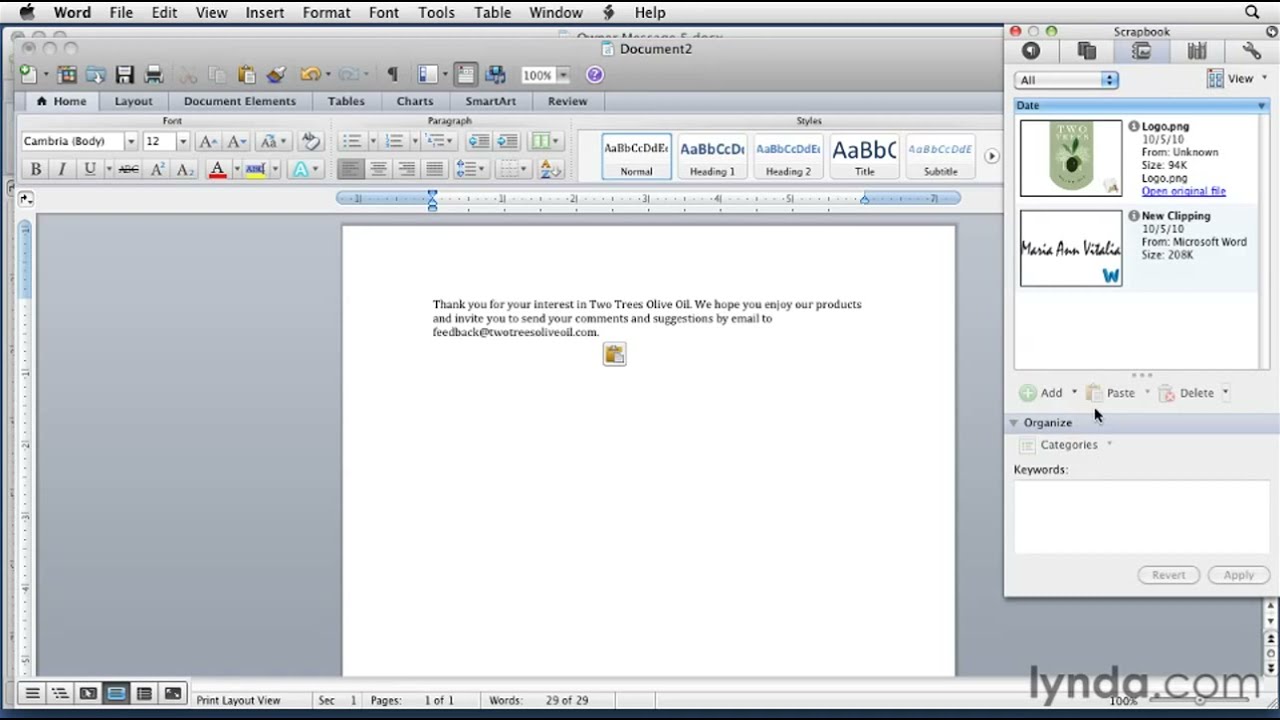Toggle Underline formatting
This screenshot has width=1280, height=720.
click(x=89, y=169)
